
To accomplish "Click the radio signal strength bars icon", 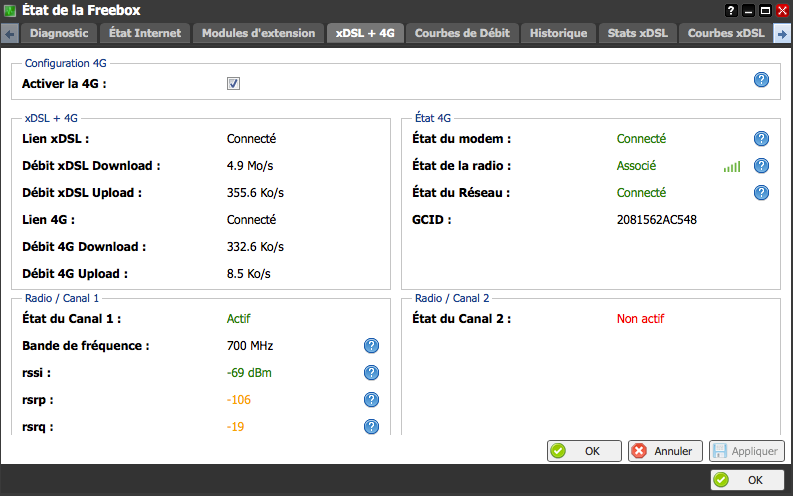I will [732, 167].
